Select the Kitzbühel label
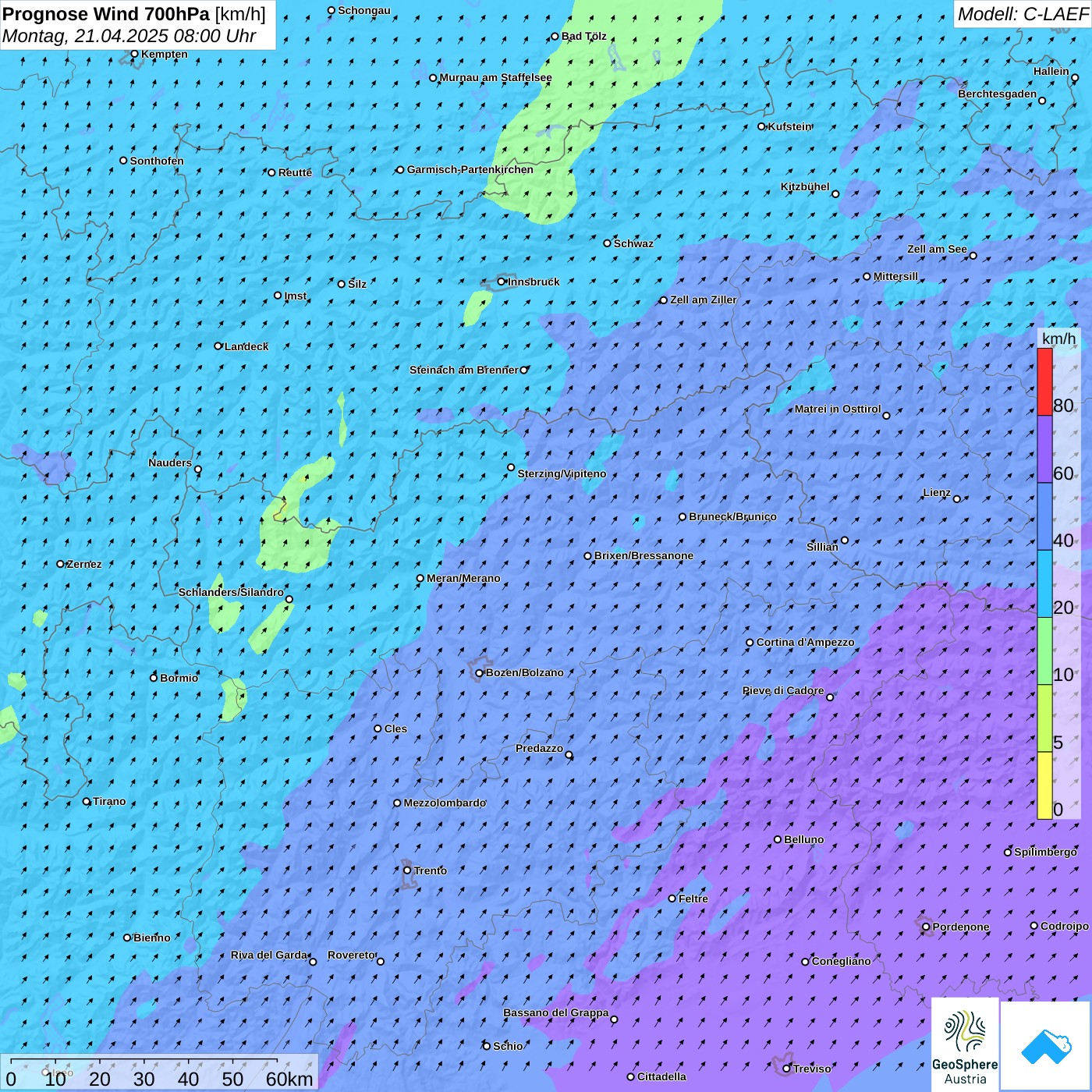This screenshot has width=1092, height=1092. pyautogui.click(x=805, y=186)
